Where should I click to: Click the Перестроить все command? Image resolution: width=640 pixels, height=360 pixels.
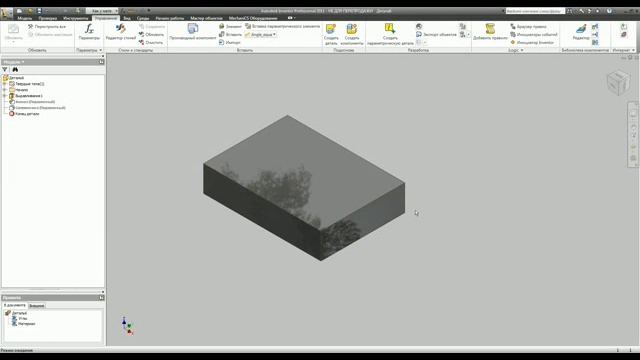pyautogui.click(x=47, y=27)
